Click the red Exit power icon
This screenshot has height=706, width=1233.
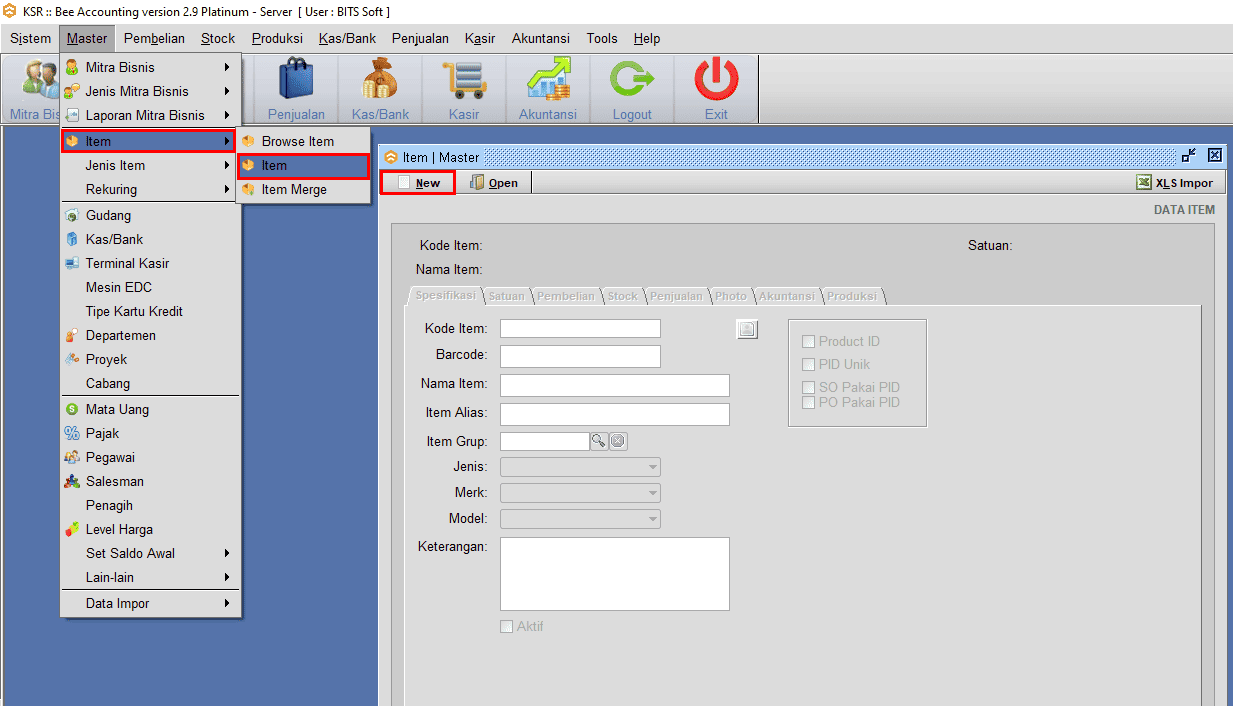click(x=716, y=80)
